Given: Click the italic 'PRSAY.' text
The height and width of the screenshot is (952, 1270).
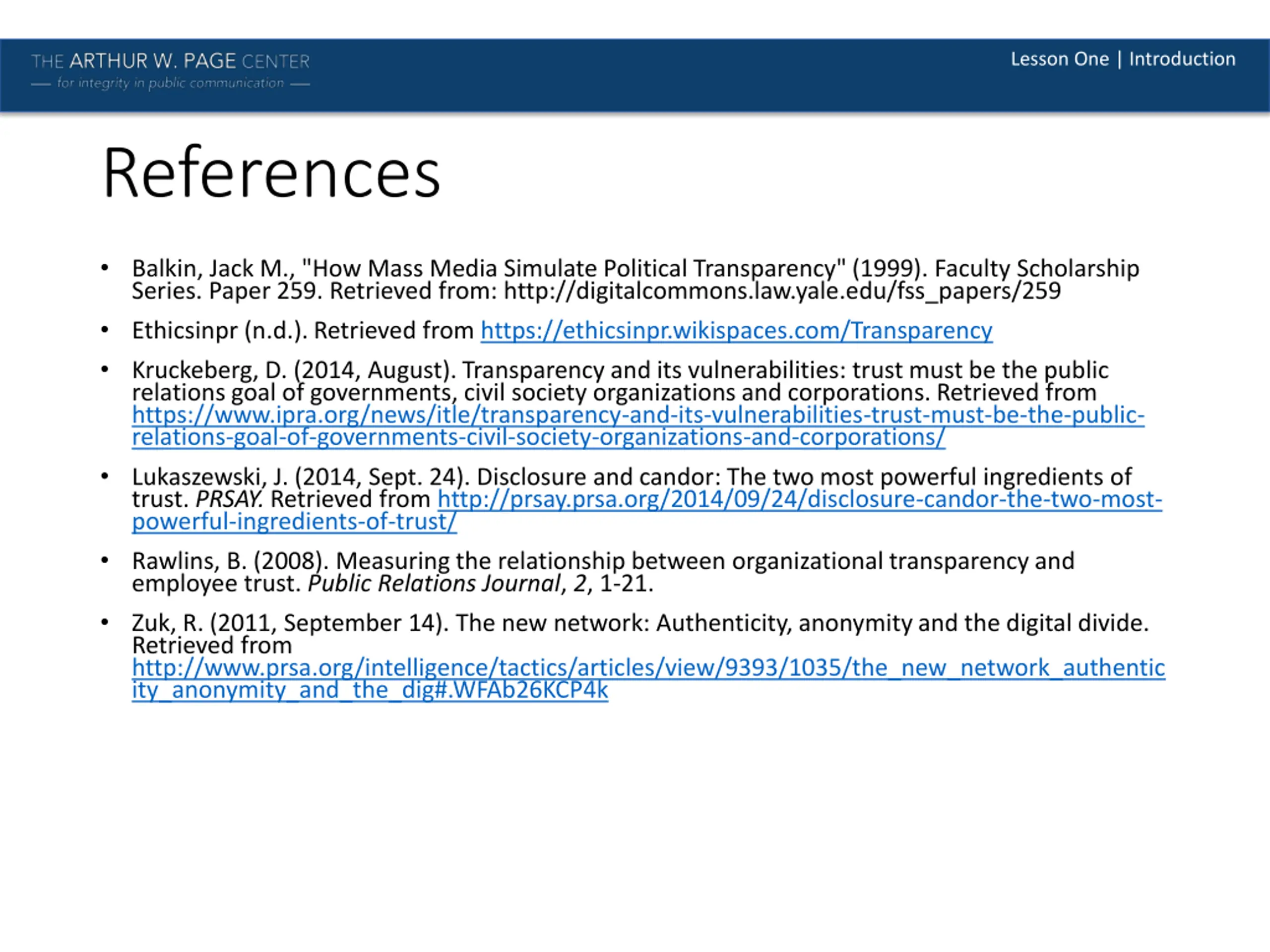Looking at the screenshot, I should click(x=229, y=499).
